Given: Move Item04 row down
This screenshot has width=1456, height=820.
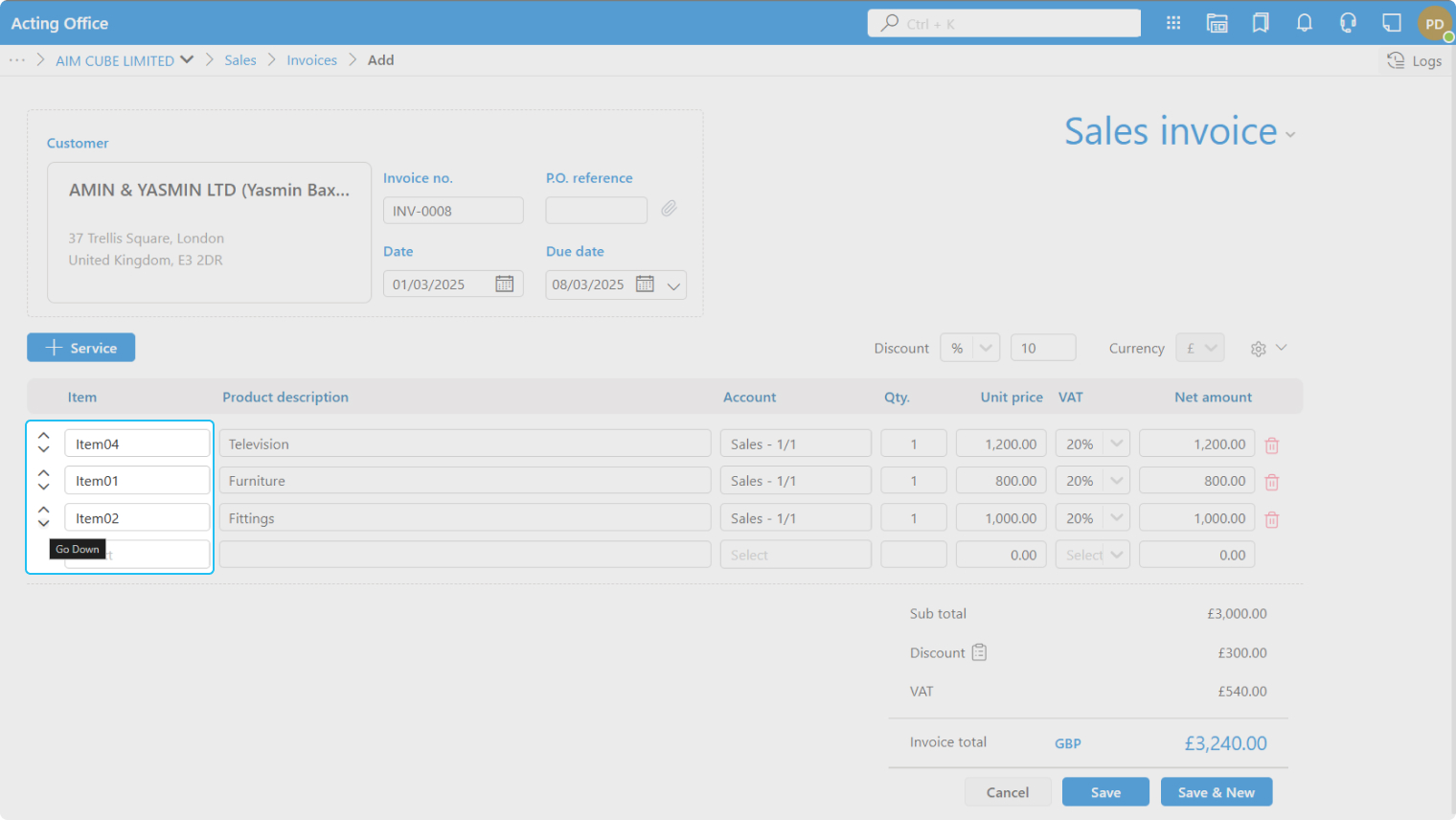Looking at the screenshot, I should pyautogui.click(x=44, y=450).
